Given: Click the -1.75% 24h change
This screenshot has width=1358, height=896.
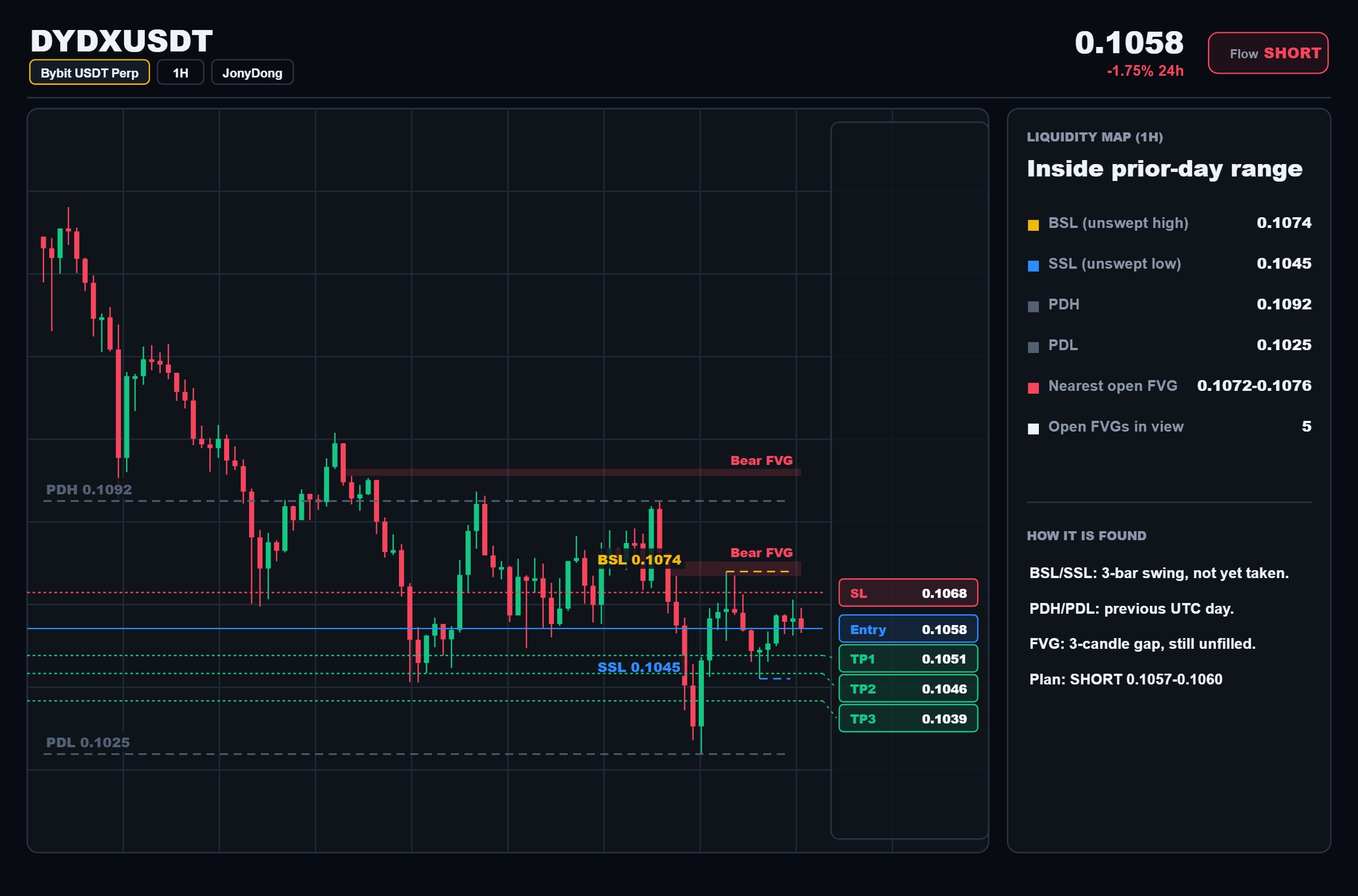Looking at the screenshot, I should pos(1145,71).
